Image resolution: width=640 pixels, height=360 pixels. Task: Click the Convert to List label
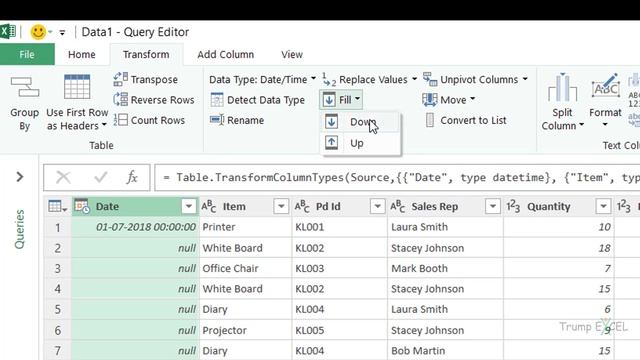(x=473, y=120)
